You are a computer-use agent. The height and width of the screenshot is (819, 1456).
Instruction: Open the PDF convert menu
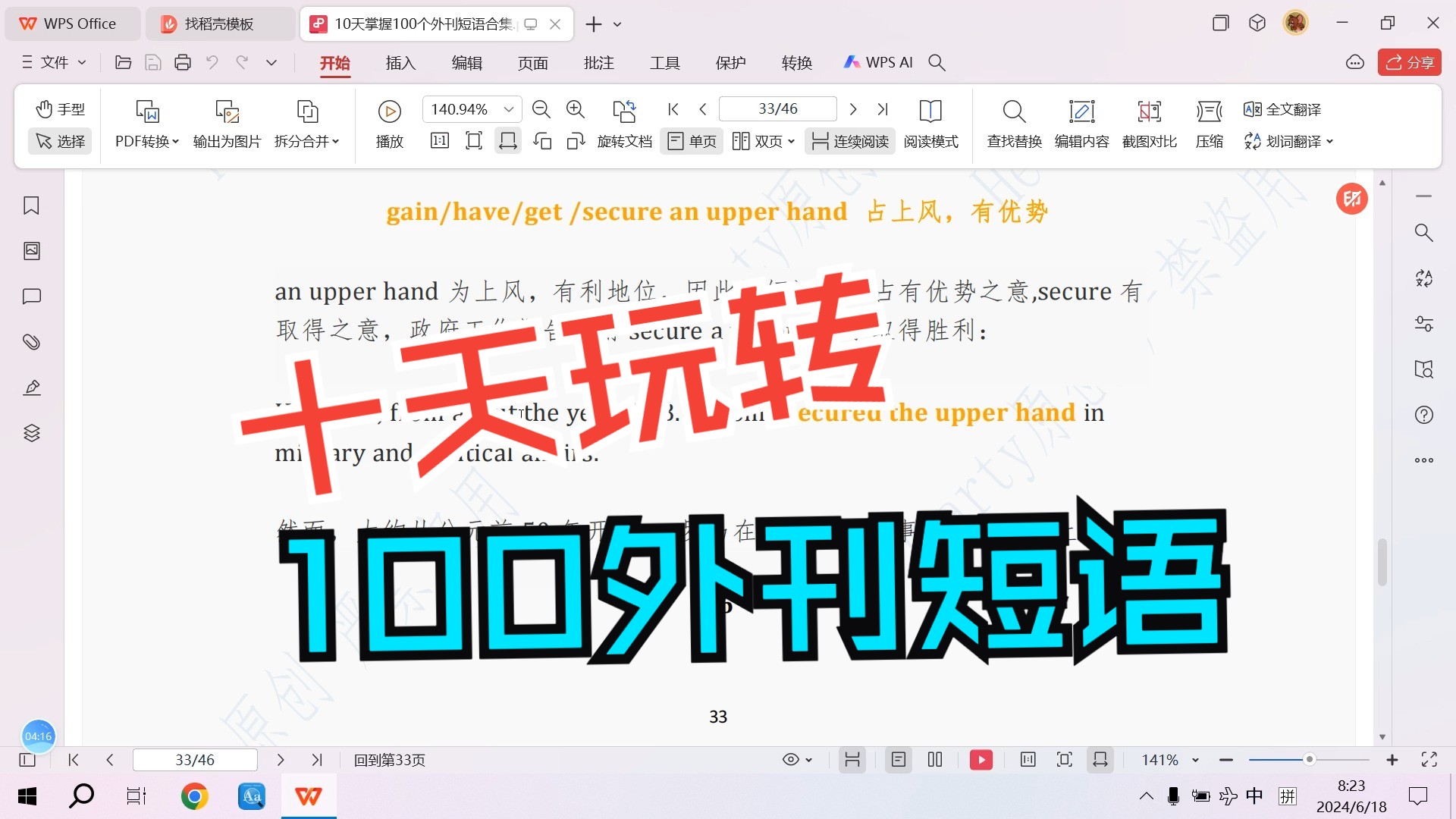pyautogui.click(x=147, y=124)
